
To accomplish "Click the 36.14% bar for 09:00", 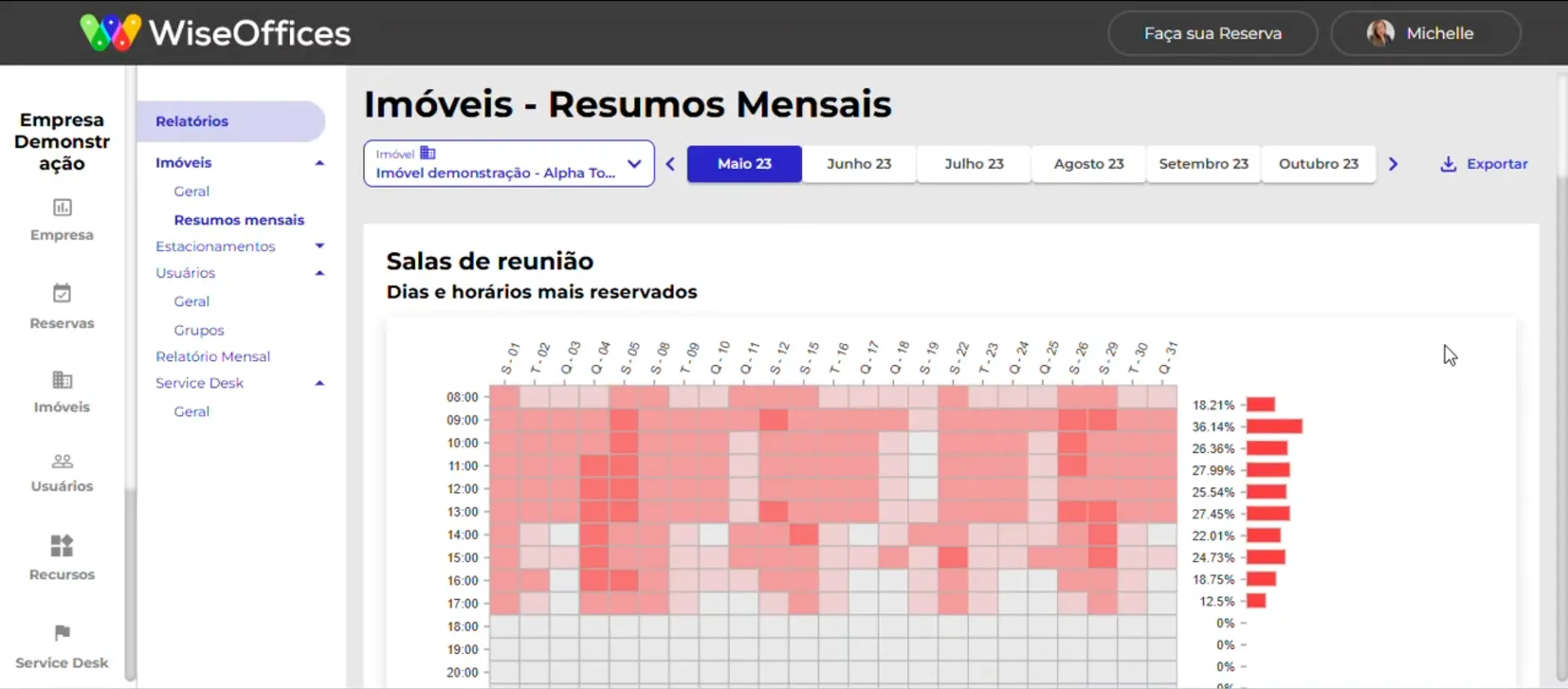I will click(1274, 426).
